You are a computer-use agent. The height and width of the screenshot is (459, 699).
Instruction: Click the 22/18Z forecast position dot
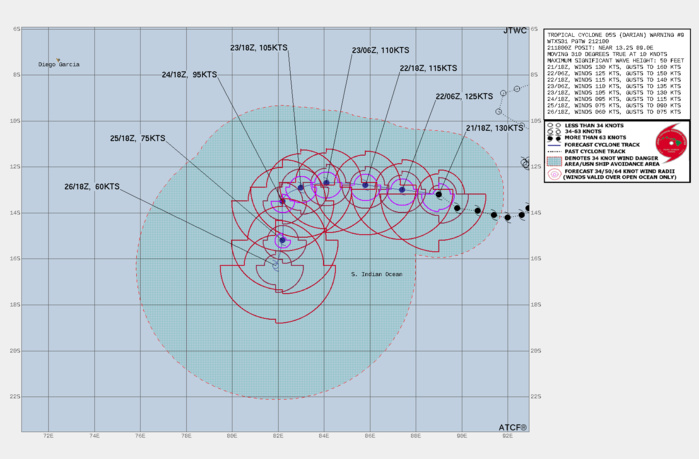365,185
